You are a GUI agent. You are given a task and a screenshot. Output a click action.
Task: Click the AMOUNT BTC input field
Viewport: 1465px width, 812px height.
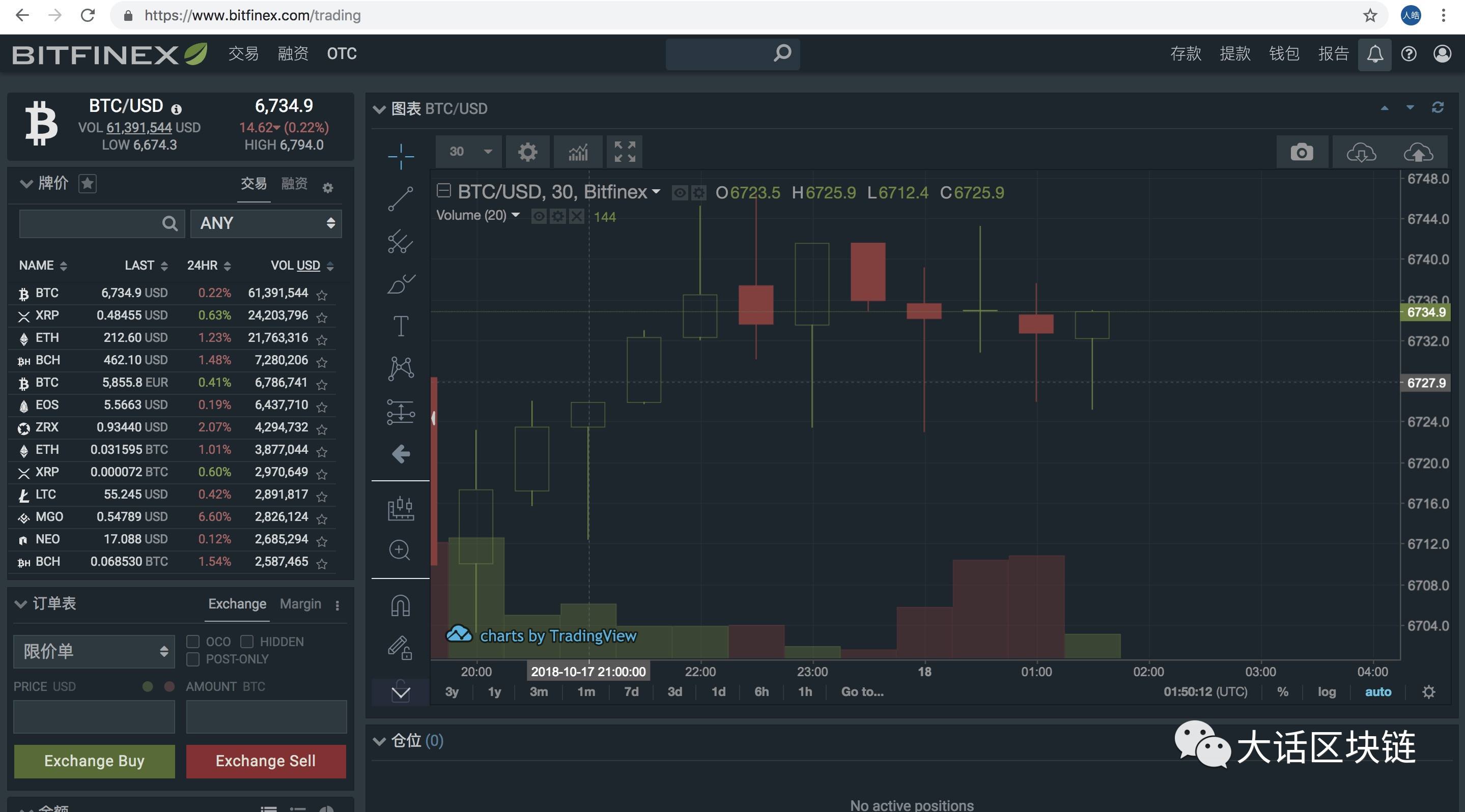(x=266, y=716)
